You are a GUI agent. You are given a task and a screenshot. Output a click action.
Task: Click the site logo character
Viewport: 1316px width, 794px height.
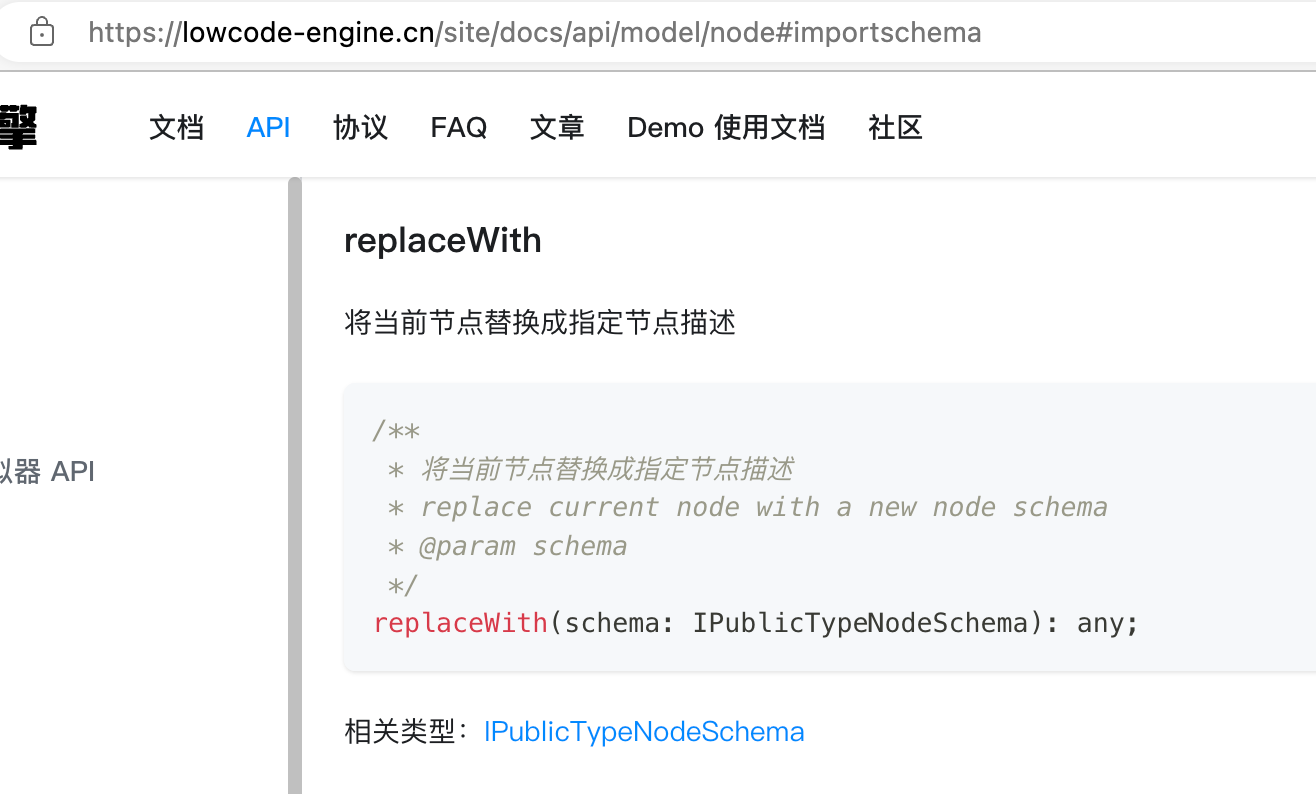pos(18,127)
